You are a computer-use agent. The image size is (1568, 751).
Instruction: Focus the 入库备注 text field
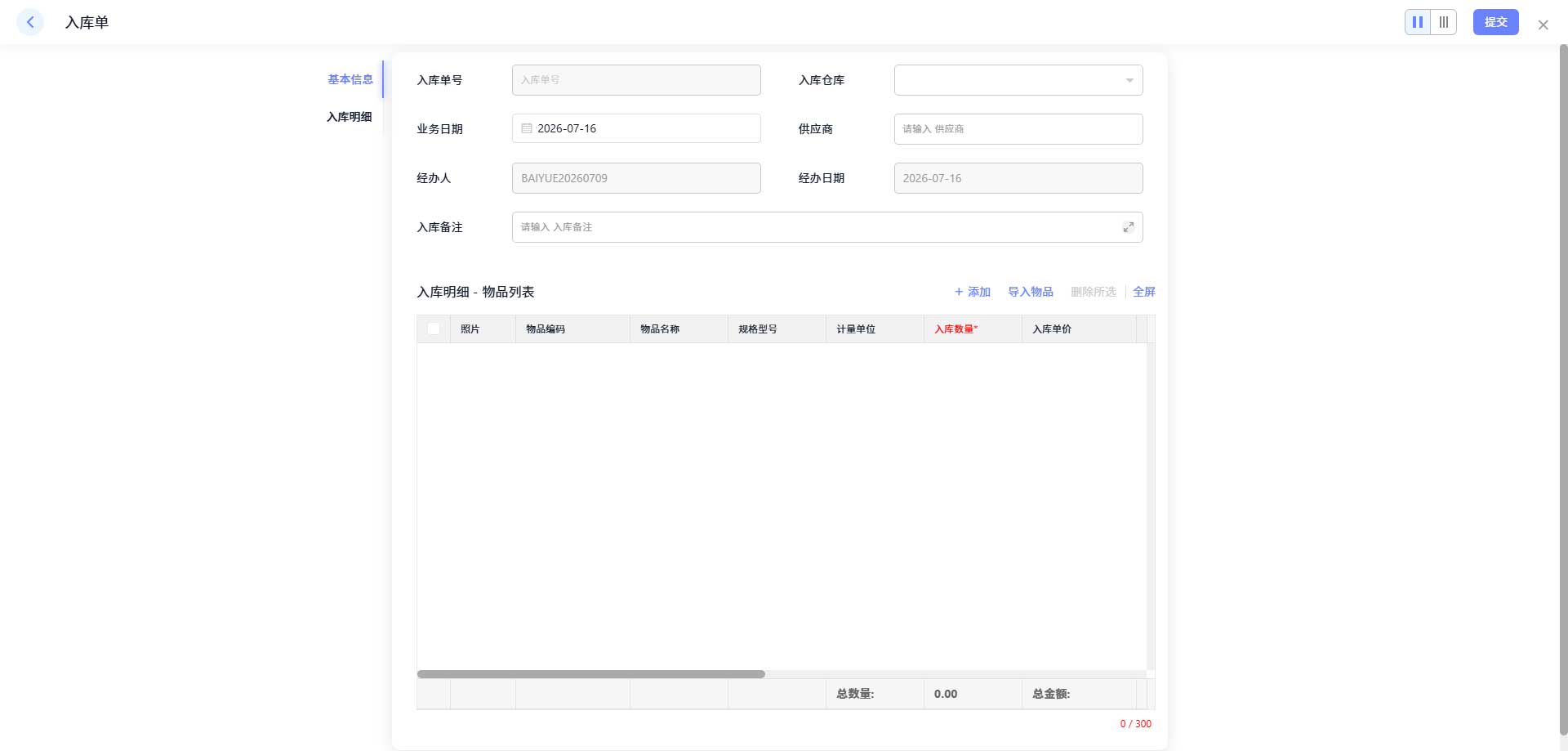(827, 227)
